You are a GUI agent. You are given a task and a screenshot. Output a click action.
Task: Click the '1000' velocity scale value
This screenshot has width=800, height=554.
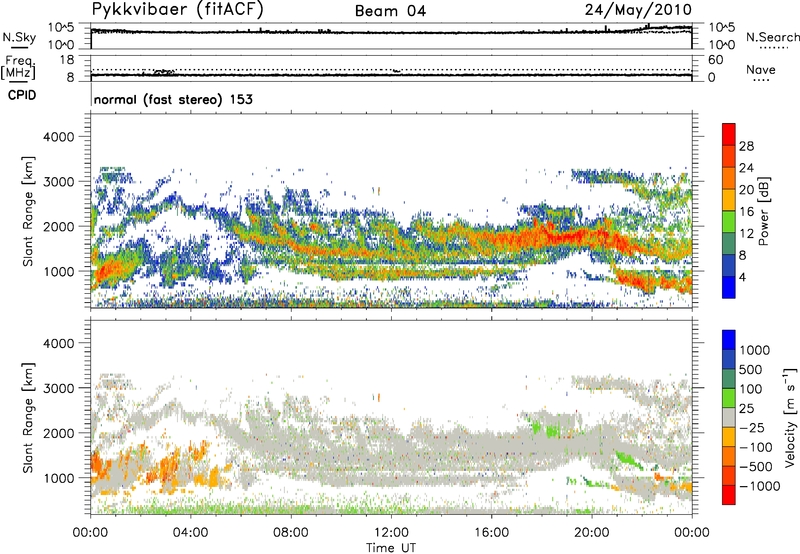click(x=755, y=350)
